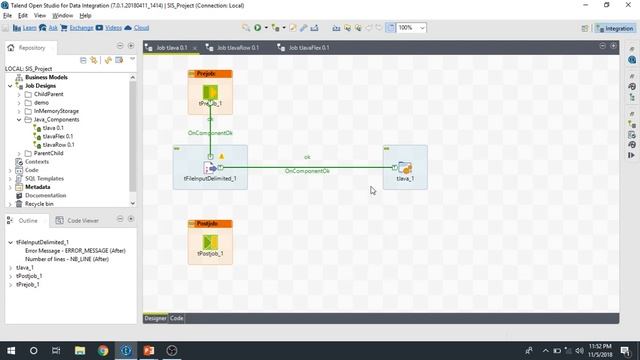Click the blue toggle icon beside zoom box
The width and height of the screenshot is (640, 360).
click(390, 28)
